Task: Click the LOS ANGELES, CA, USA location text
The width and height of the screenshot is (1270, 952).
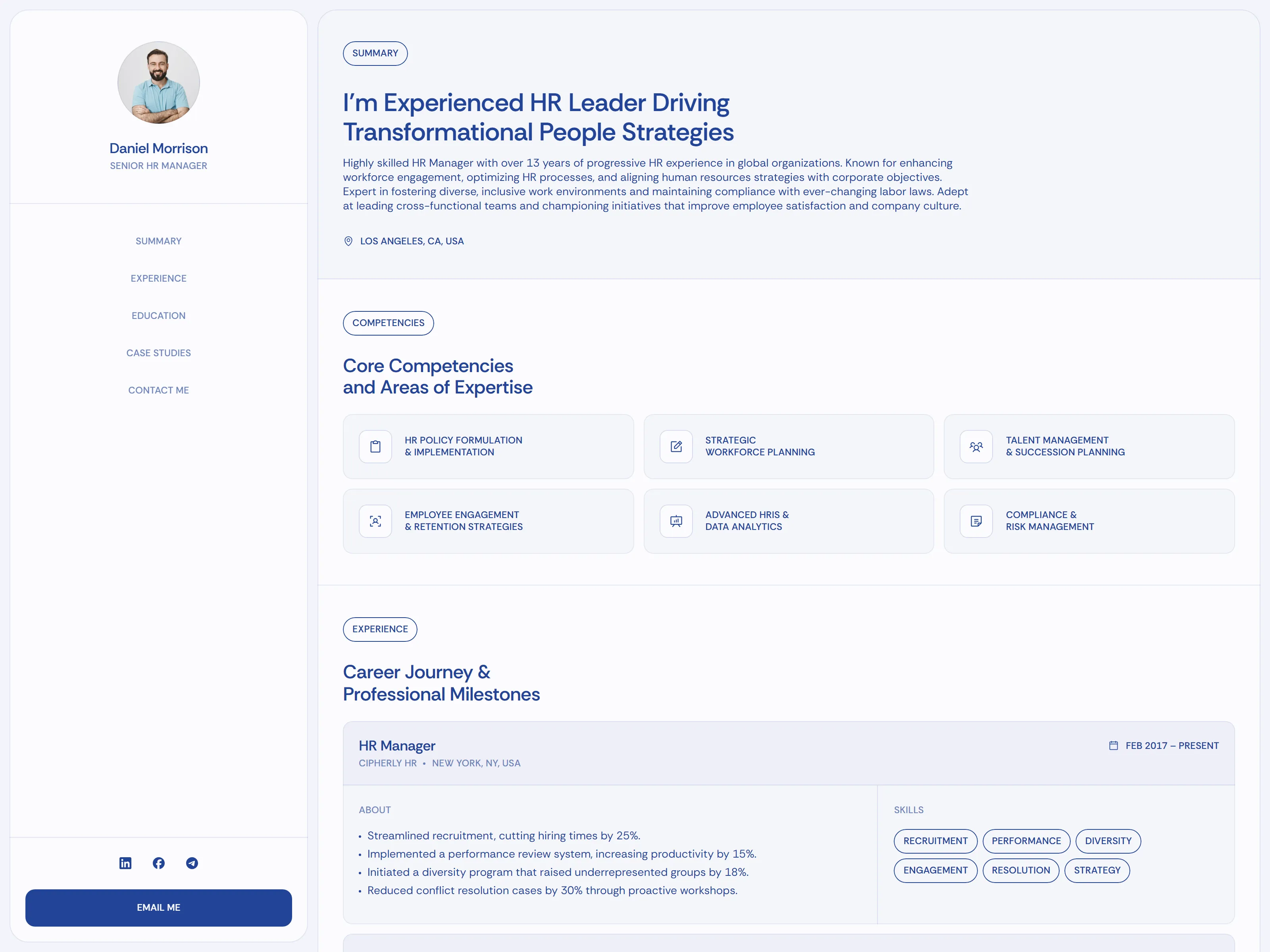Action: 412,241
